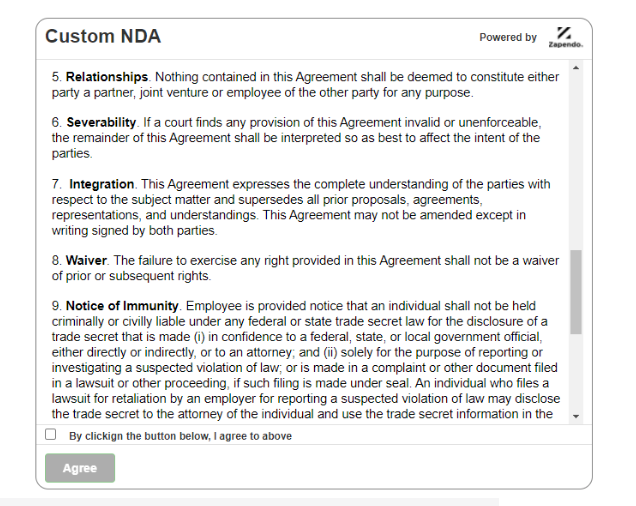Click scrollbar track above the thumb
636x506 pixels.
(x=576, y=160)
